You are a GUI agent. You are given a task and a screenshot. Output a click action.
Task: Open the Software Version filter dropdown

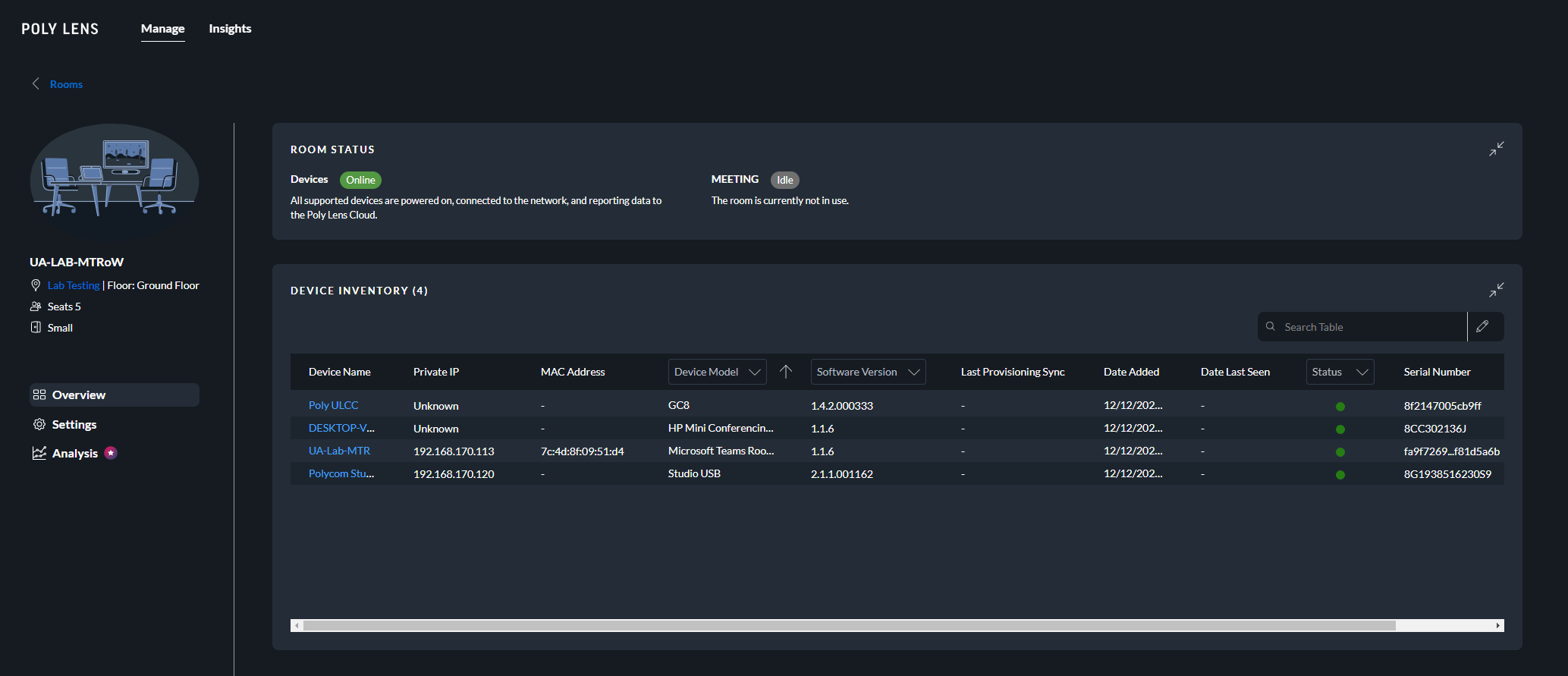point(868,372)
